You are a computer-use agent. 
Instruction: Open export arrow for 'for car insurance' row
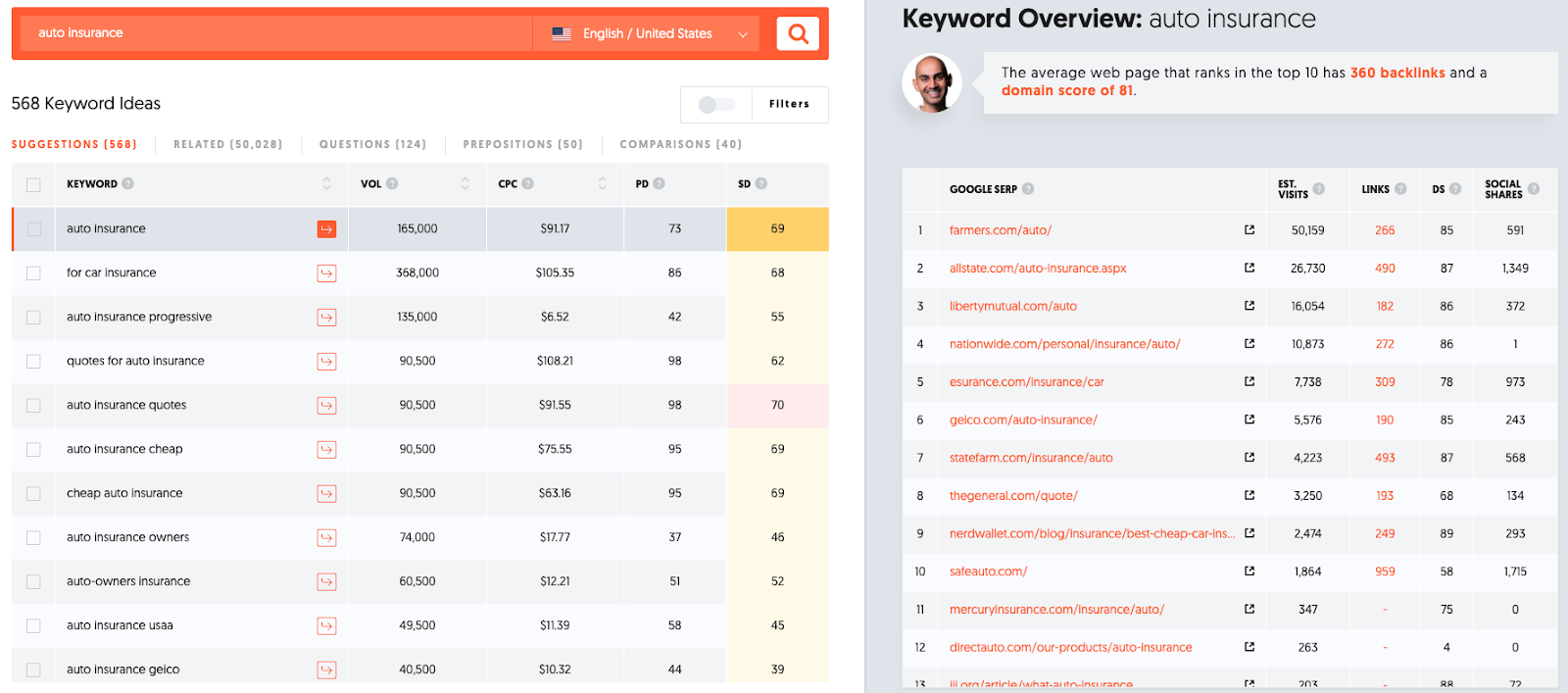tap(326, 272)
